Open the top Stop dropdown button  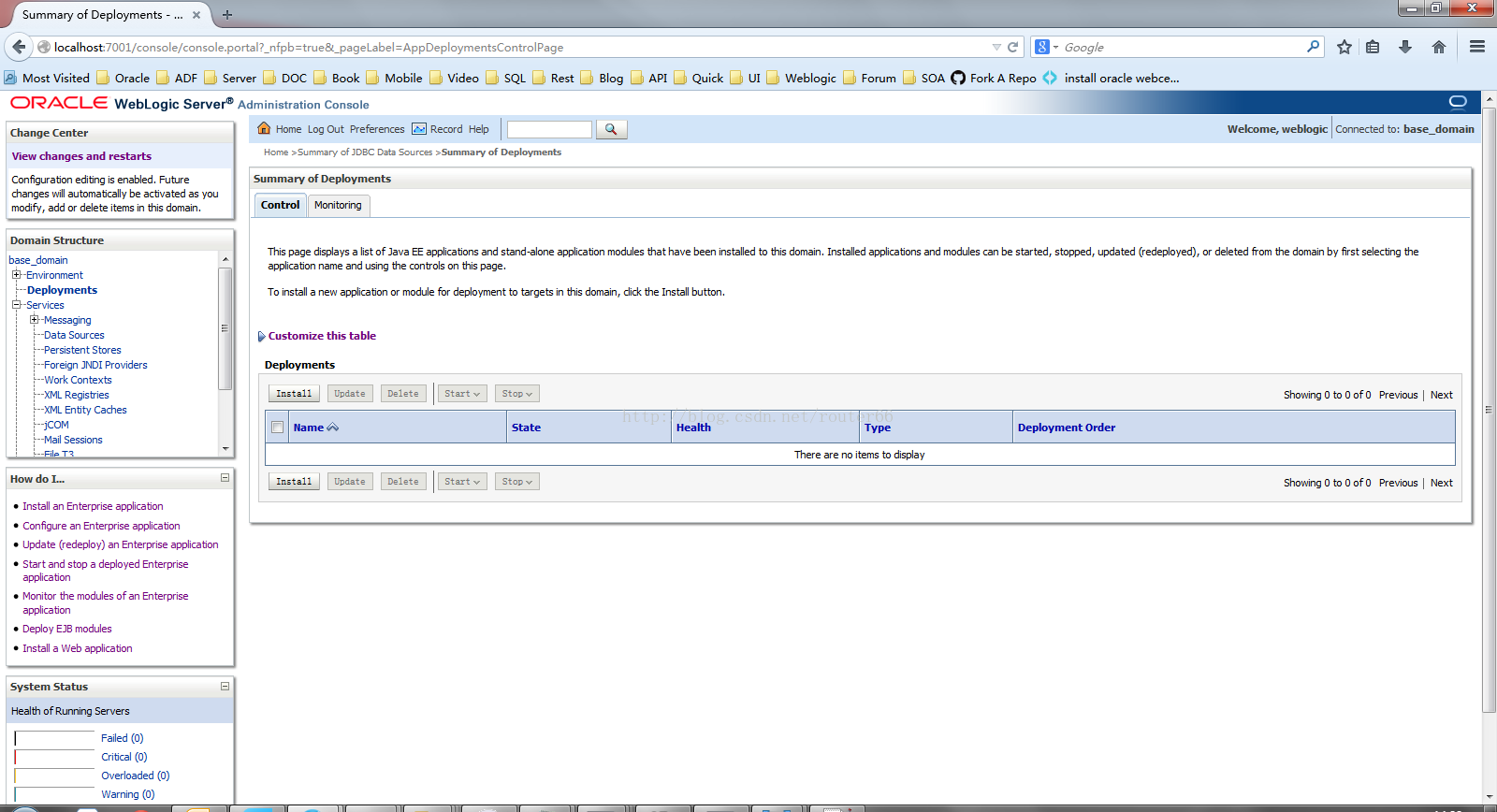(x=517, y=394)
